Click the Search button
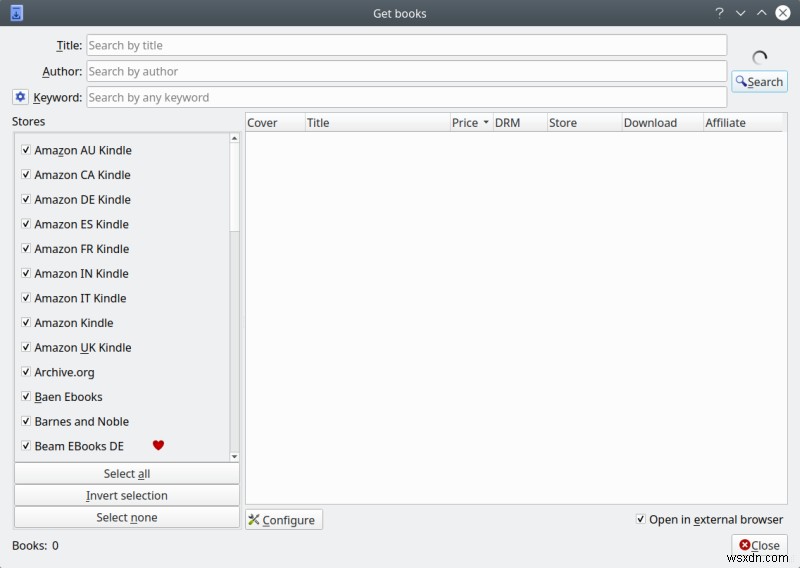Image resolution: width=800 pixels, height=568 pixels. 759,82
